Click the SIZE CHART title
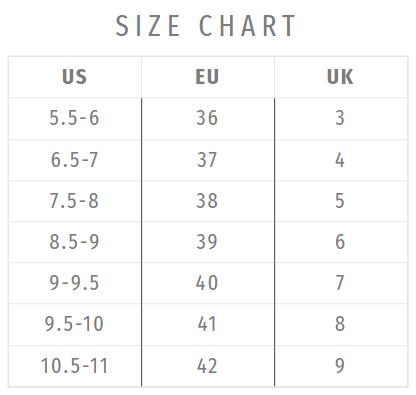The width and height of the screenshot is (416, 395). click(x=205, y=26)
